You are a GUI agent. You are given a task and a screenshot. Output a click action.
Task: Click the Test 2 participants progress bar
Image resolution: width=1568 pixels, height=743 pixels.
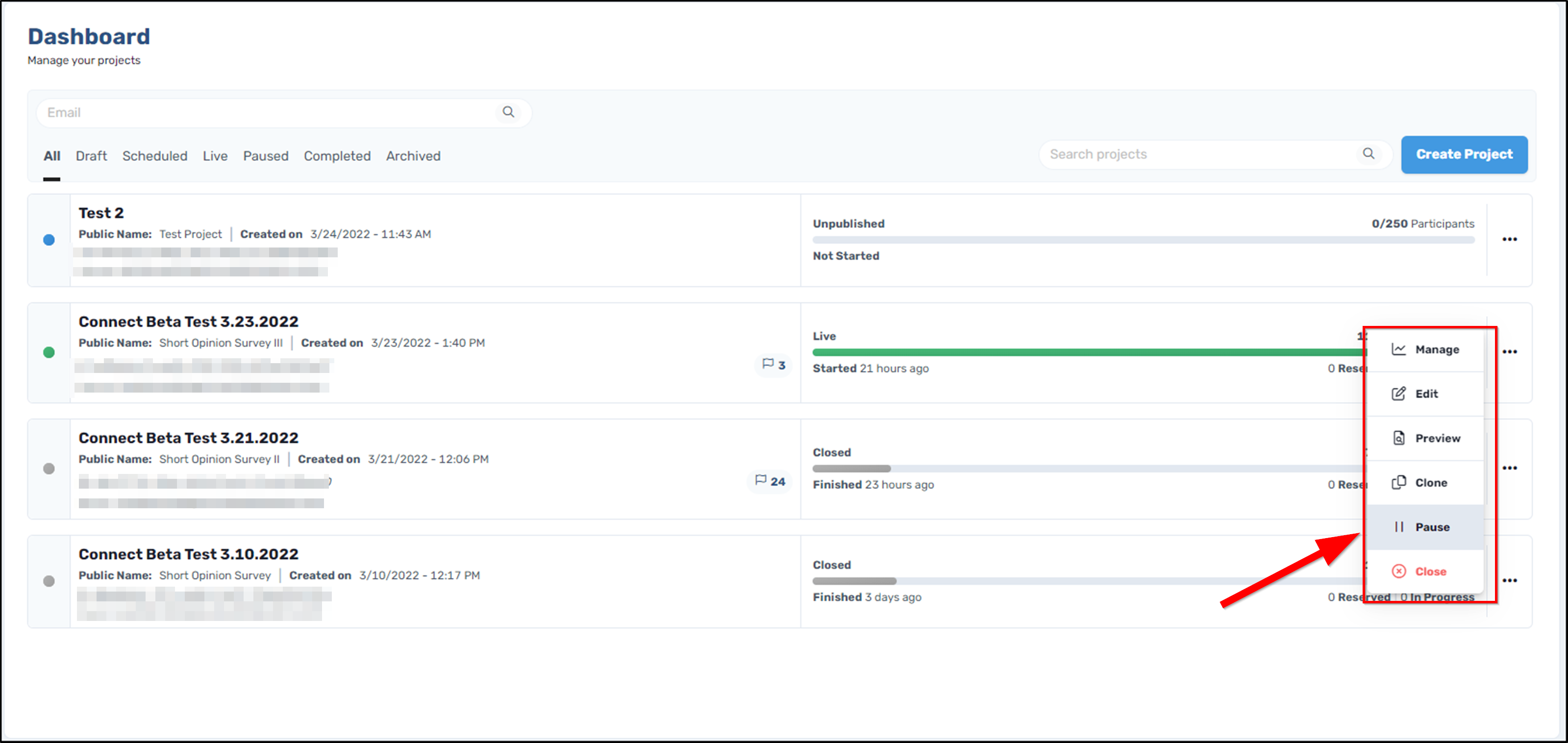1143,240
